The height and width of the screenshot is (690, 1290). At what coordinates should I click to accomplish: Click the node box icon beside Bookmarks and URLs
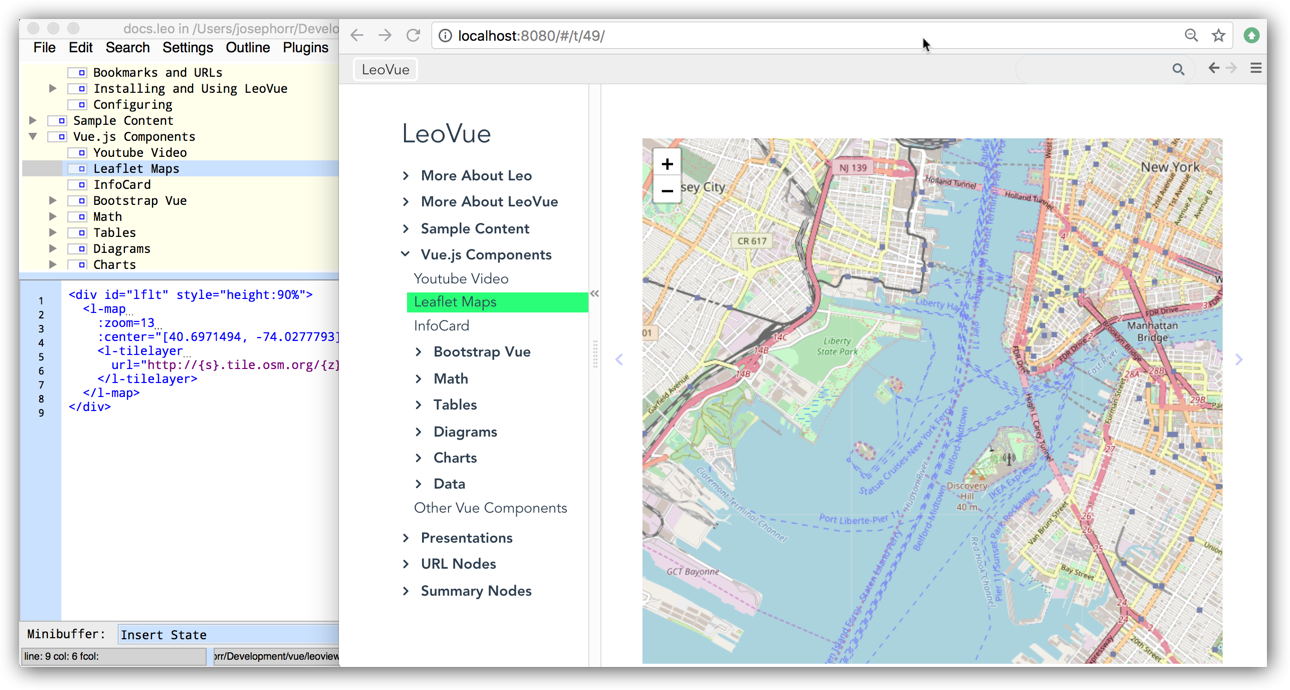[x=78, y=73]
